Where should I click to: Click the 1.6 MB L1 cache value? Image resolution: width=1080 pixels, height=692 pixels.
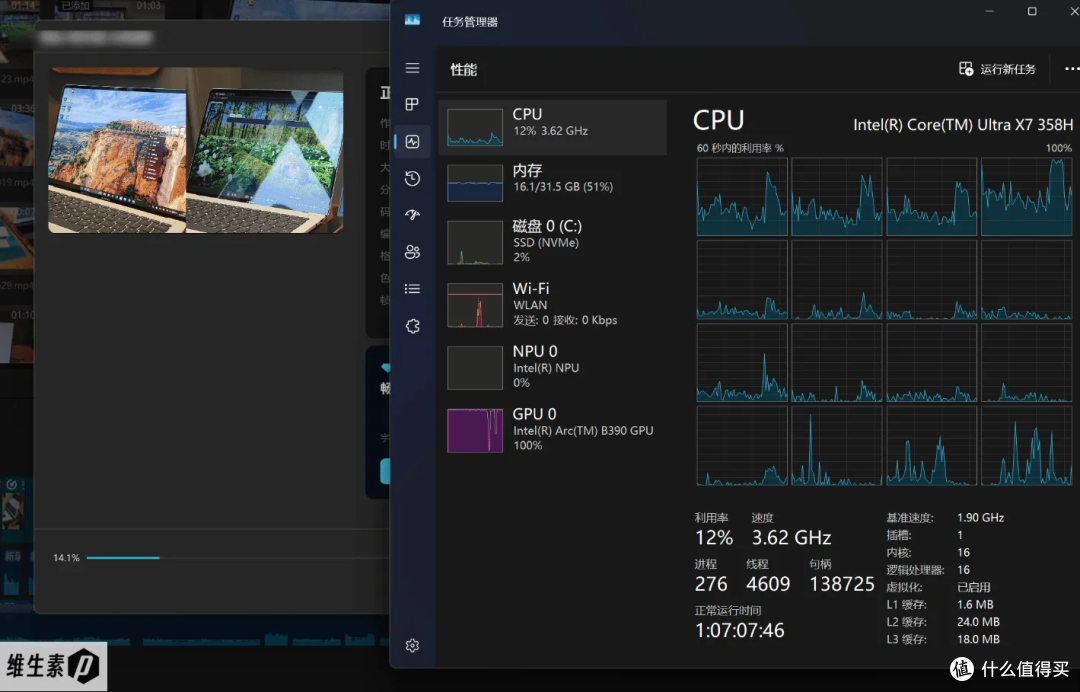(975, 605)
